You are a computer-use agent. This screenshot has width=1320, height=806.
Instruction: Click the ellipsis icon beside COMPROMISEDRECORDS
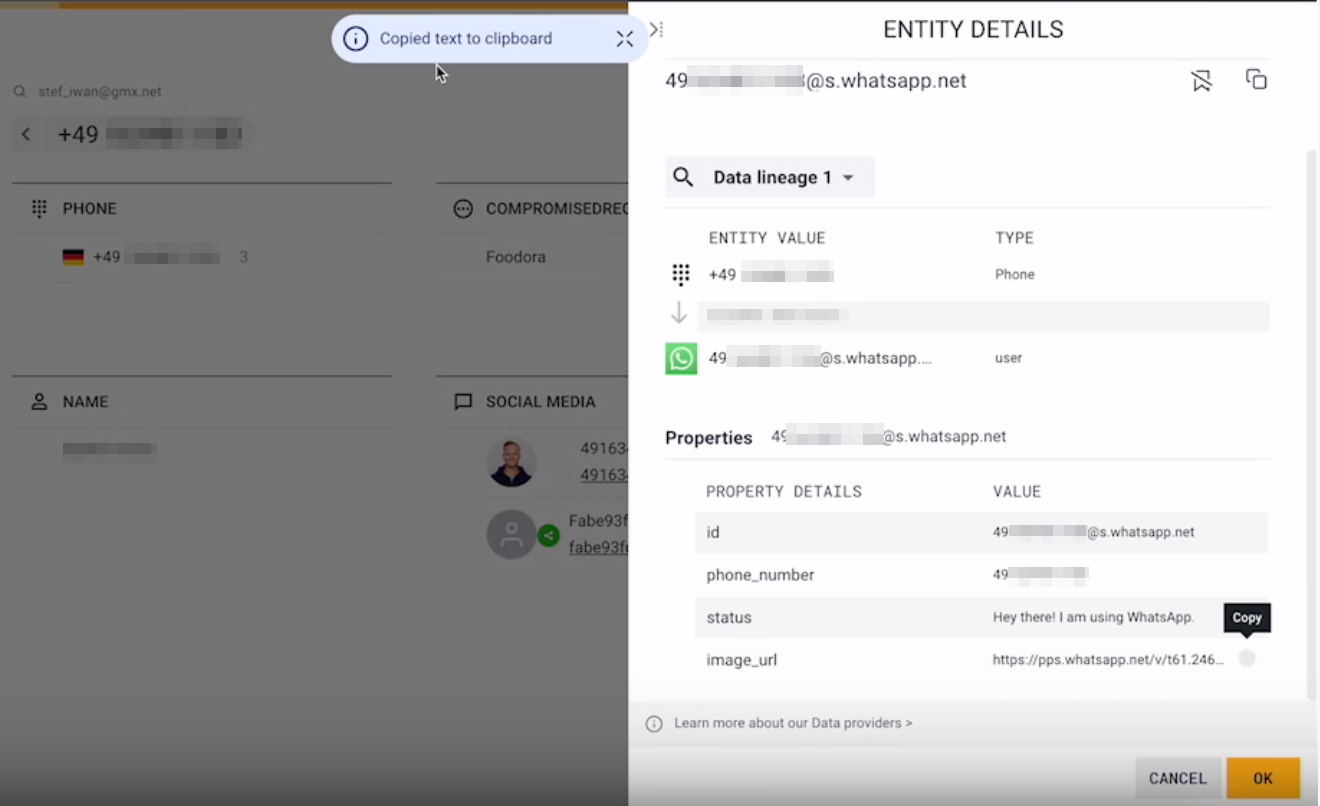tap(463, 208)
